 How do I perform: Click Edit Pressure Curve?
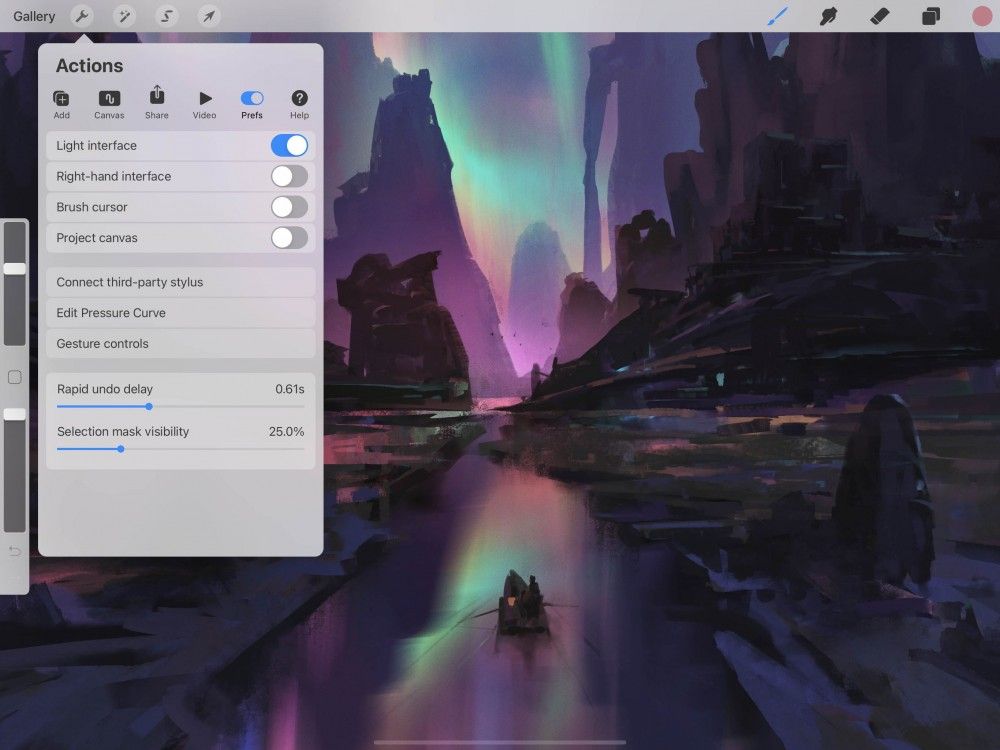[x=180, y=312]
